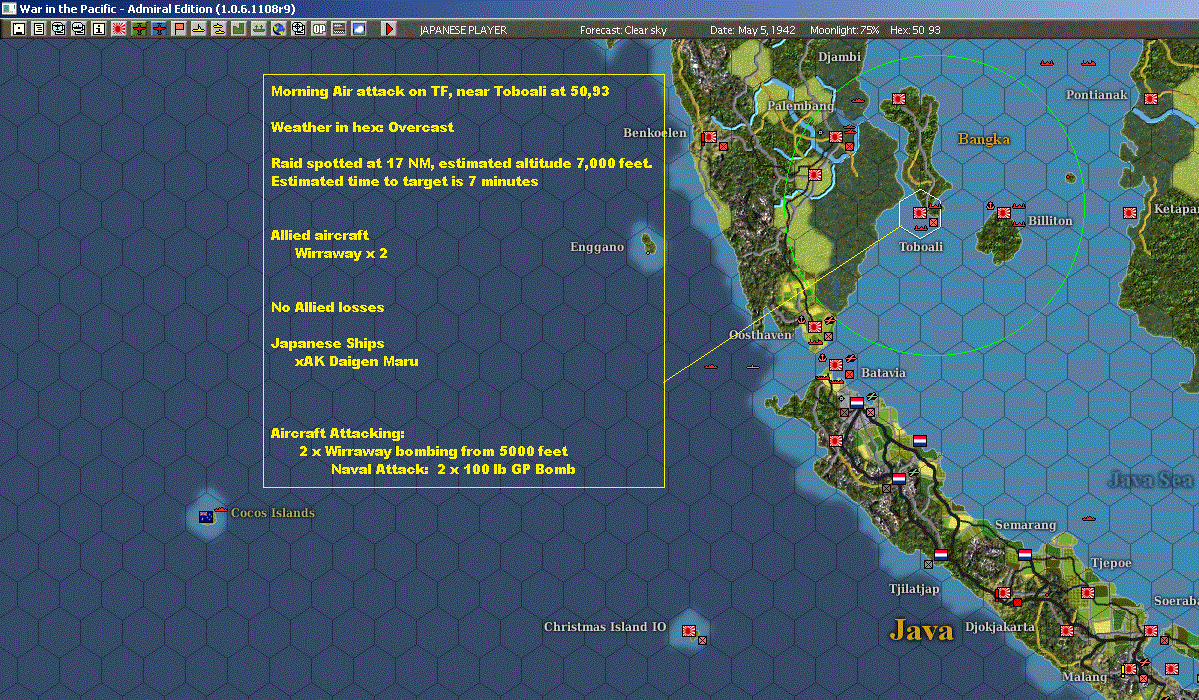The image size is (1199, 700).
Task: Click the 'Cocos Islands' map label
Action: (272, 513)
